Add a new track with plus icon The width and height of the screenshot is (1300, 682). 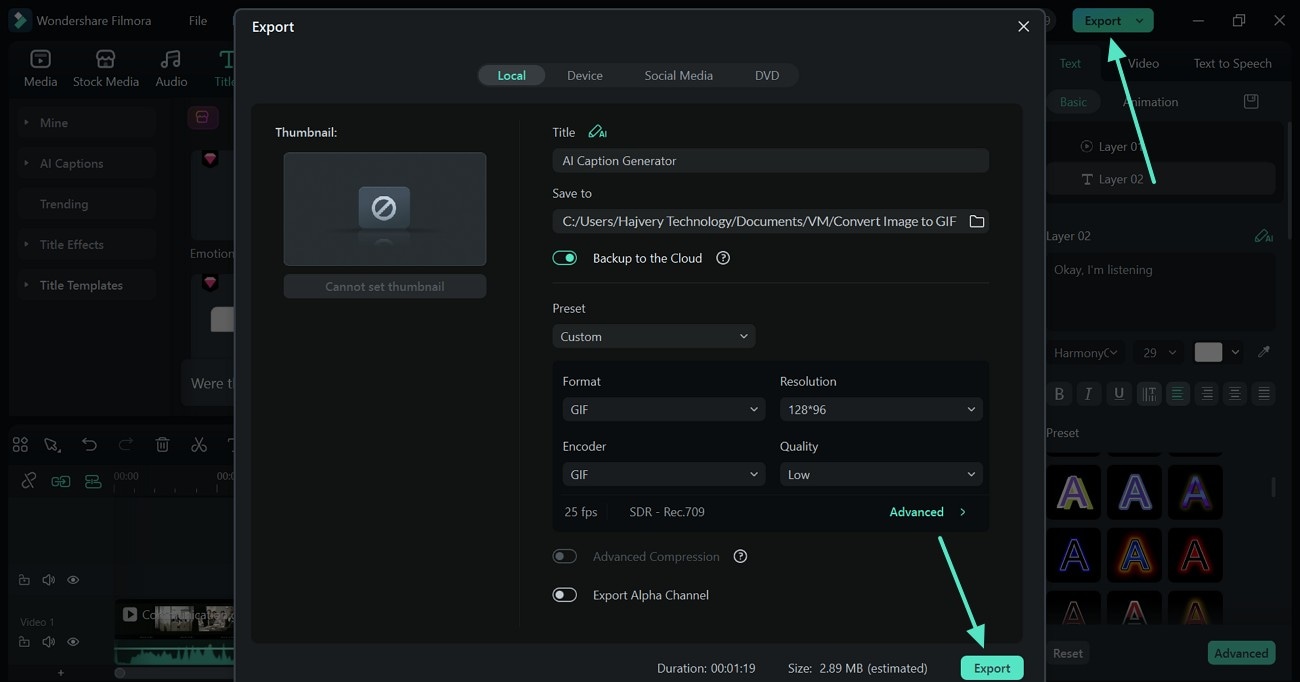[60, 673]
